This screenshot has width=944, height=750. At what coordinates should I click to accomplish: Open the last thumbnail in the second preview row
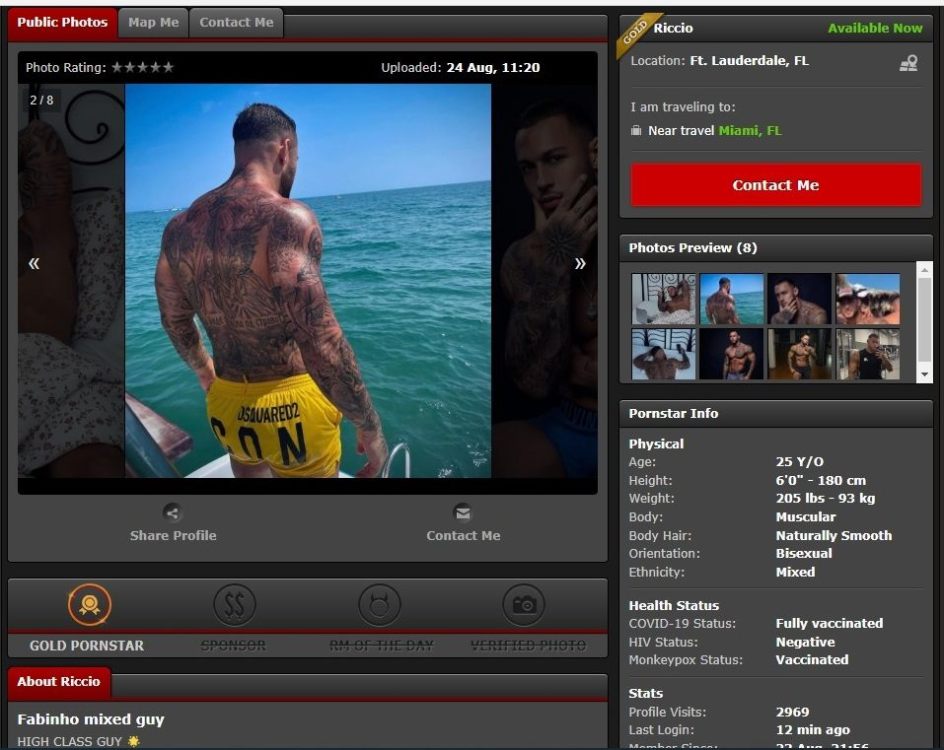coord(867,354)
